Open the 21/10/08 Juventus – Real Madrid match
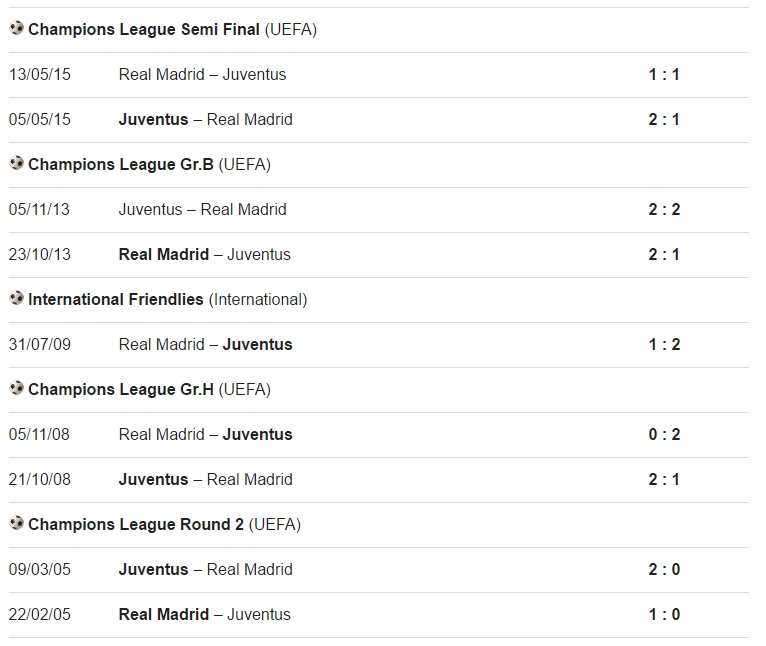 379,479
